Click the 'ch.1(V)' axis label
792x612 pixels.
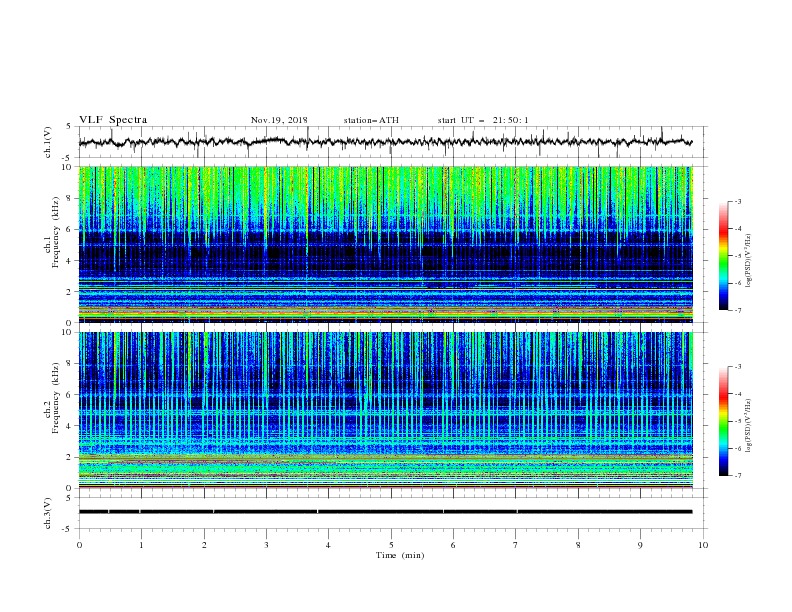pos(48,142)
